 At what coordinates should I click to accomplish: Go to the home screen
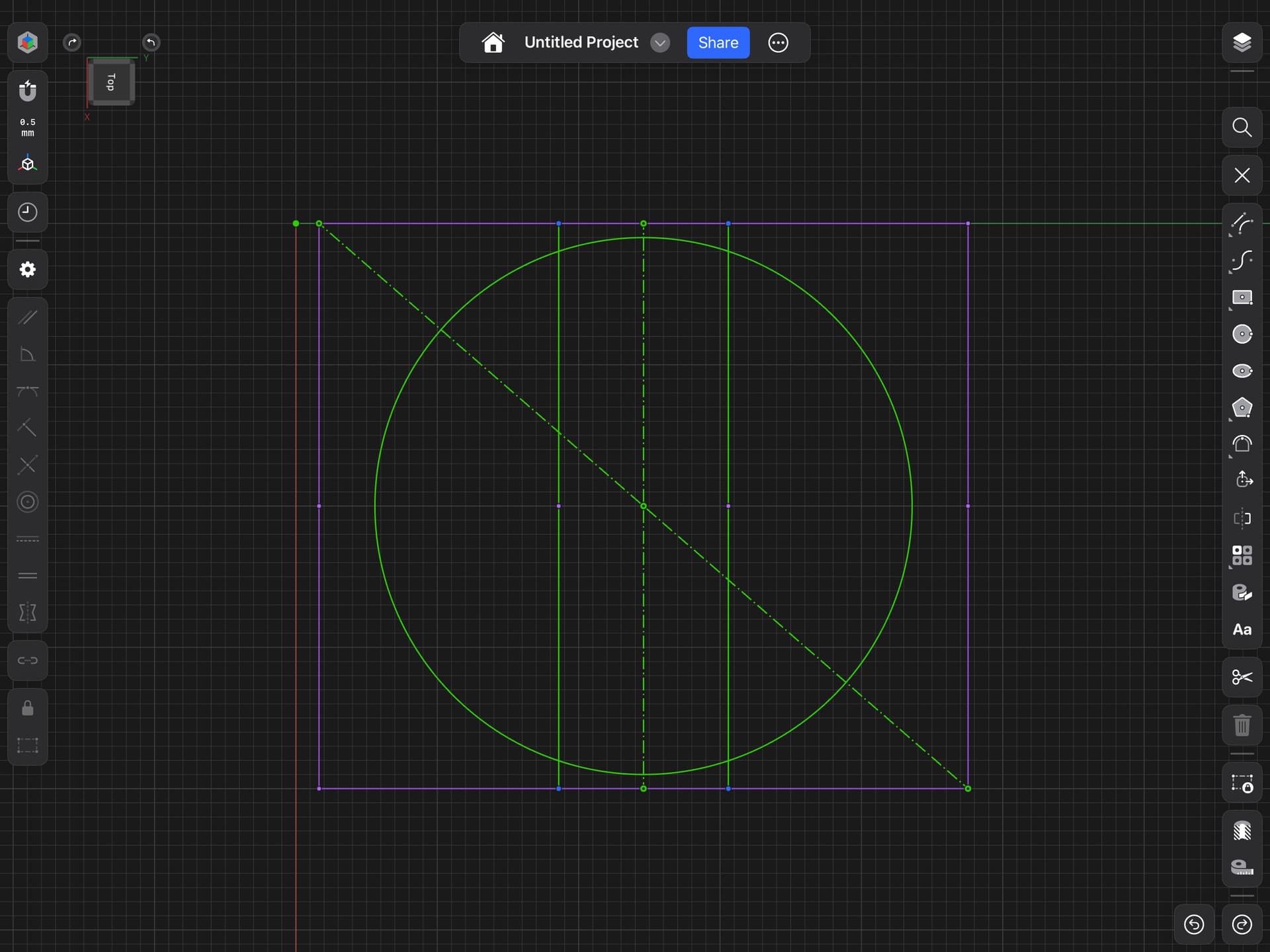[493, 42]
